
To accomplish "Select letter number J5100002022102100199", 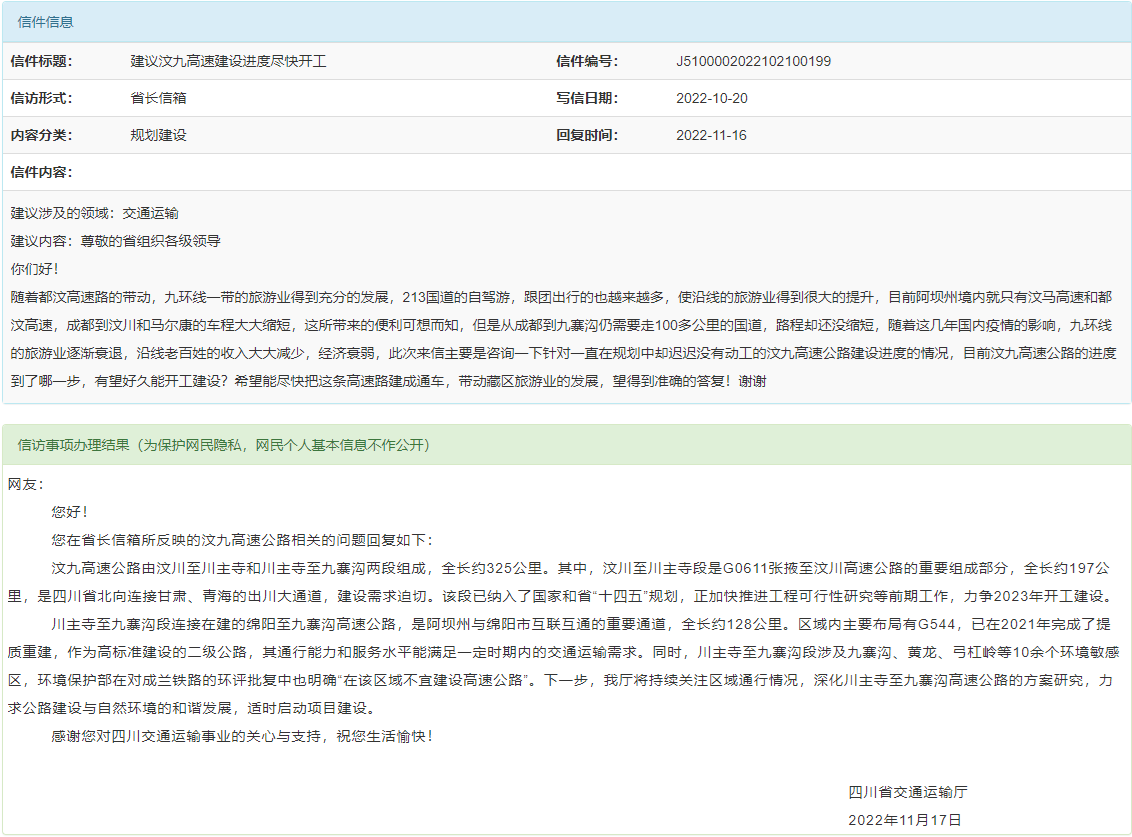I will pyautogui.click(x=753, y=61).
